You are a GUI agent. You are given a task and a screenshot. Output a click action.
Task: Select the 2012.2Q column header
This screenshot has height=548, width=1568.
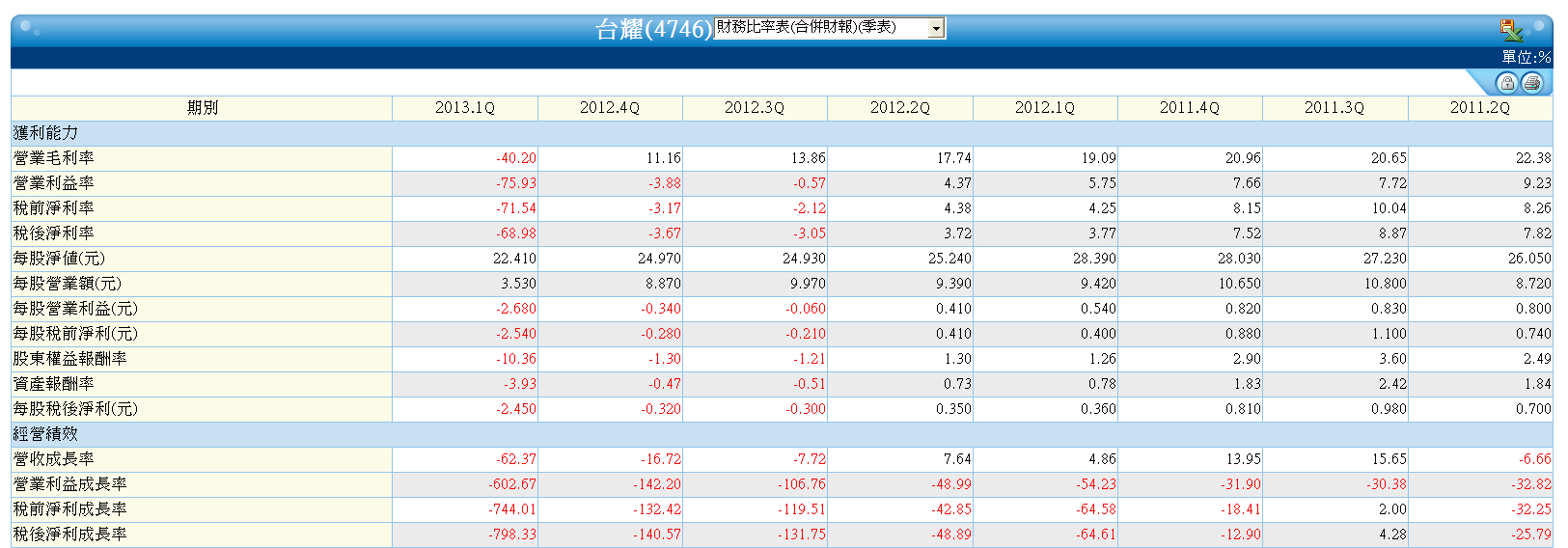pyautogui.click(x=900, y=108)
